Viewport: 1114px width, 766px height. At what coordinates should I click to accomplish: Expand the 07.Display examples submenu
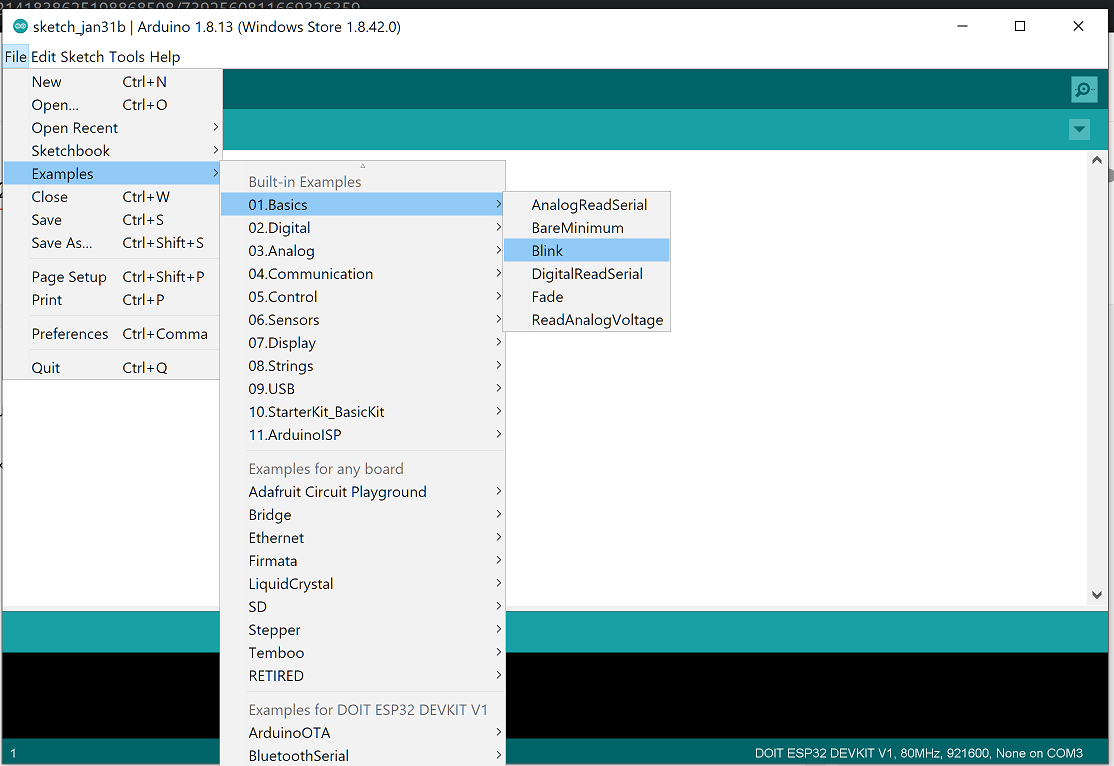click(362, 342)
